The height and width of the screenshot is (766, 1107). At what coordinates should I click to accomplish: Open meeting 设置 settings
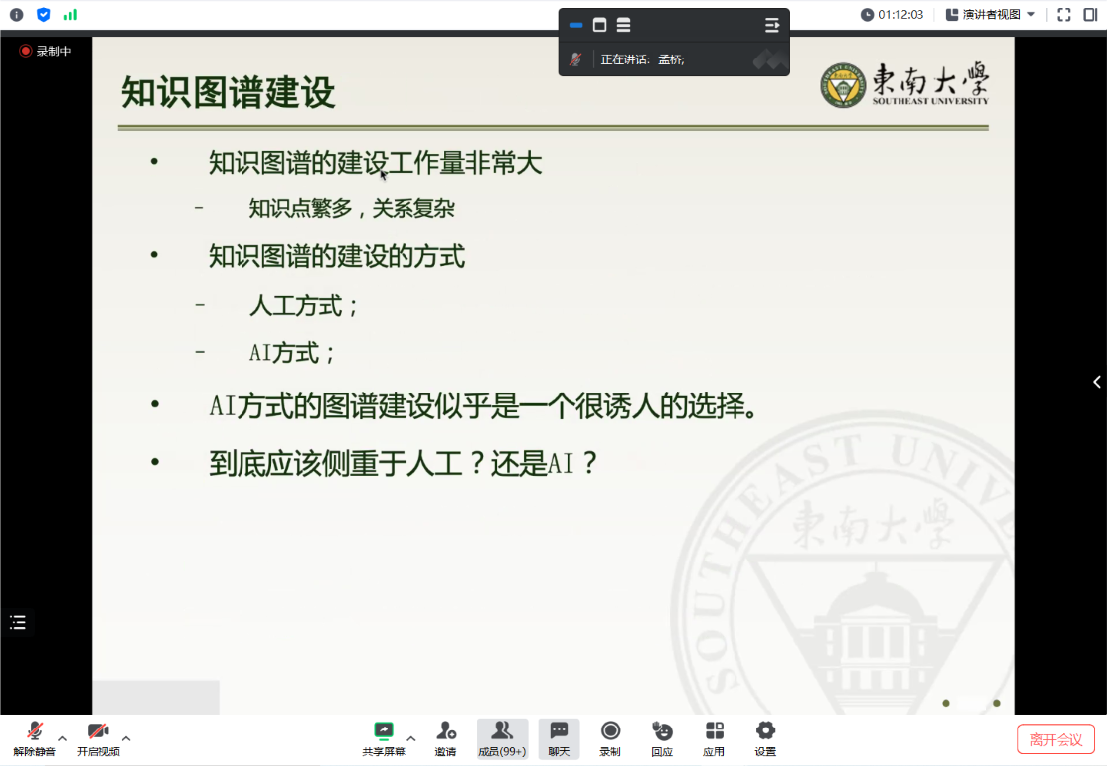[765, 739]
